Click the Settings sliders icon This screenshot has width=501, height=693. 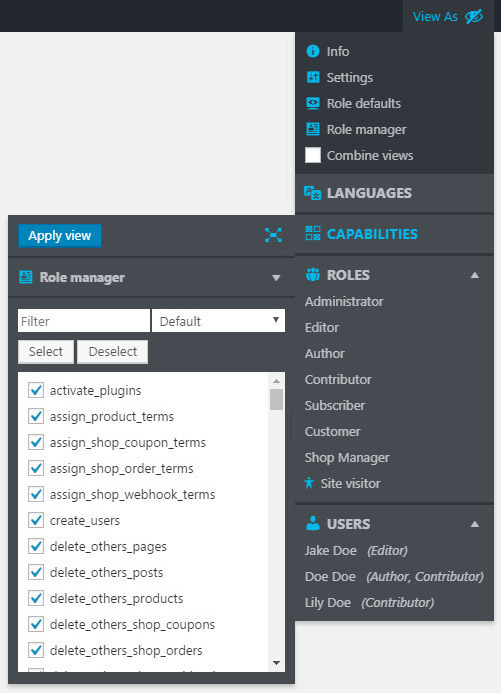(313, 77)
